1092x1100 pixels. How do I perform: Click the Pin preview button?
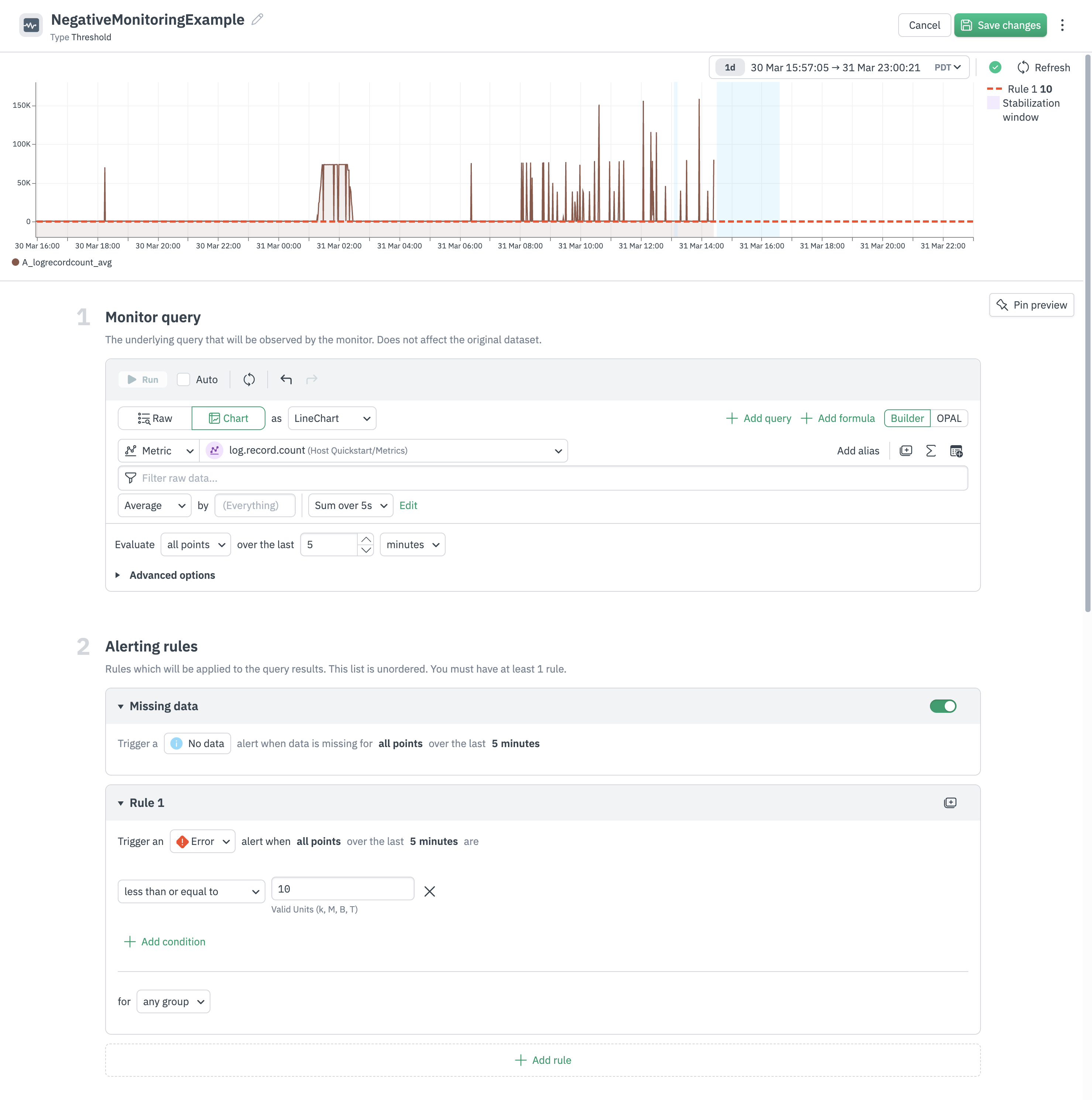pos(1031,305)
